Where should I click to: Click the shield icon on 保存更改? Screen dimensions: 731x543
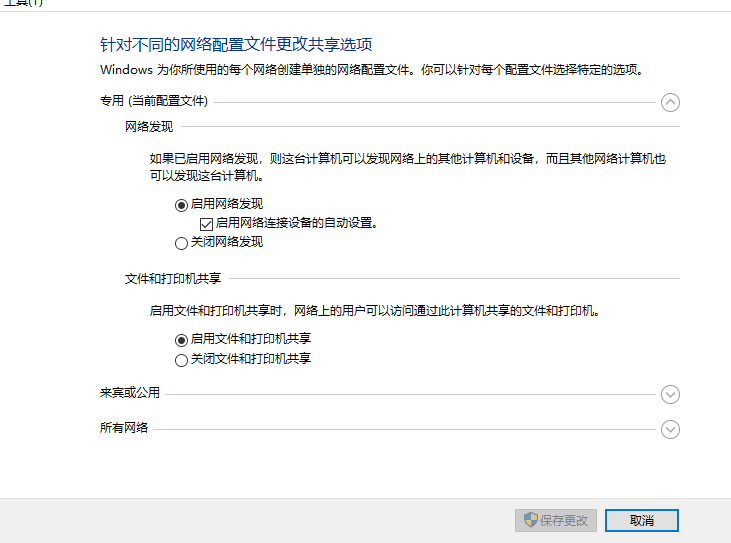pos(531,520)
